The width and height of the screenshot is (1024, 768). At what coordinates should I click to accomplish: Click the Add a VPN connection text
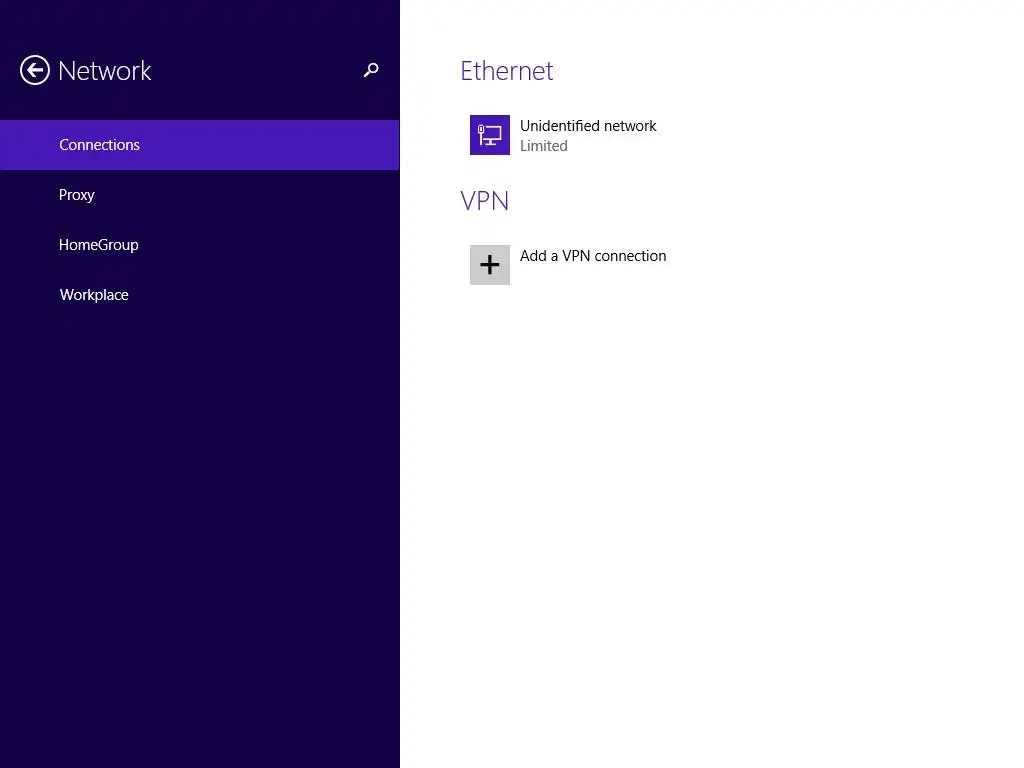(x=593, y=256)
